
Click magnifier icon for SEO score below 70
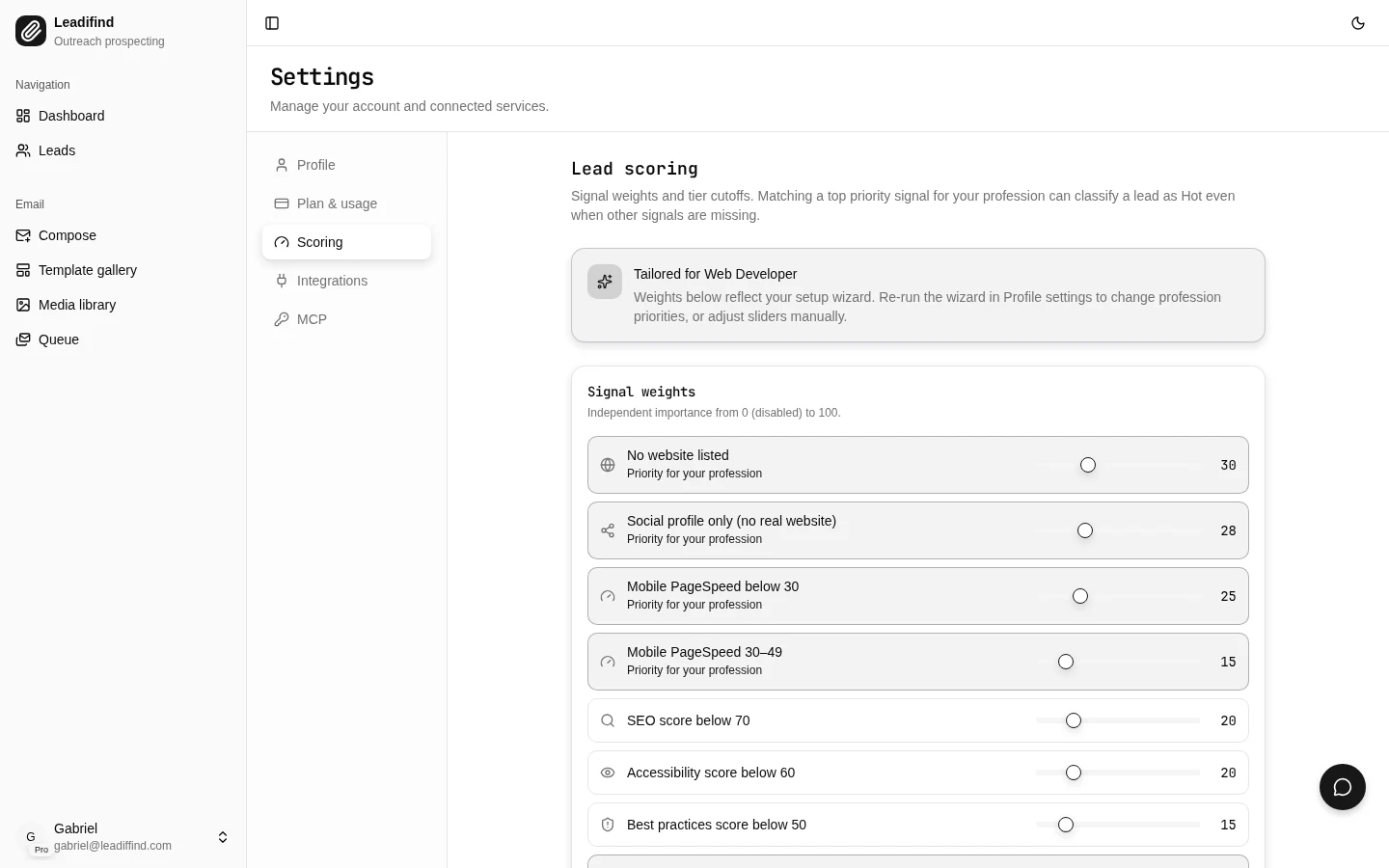point(608,720)
